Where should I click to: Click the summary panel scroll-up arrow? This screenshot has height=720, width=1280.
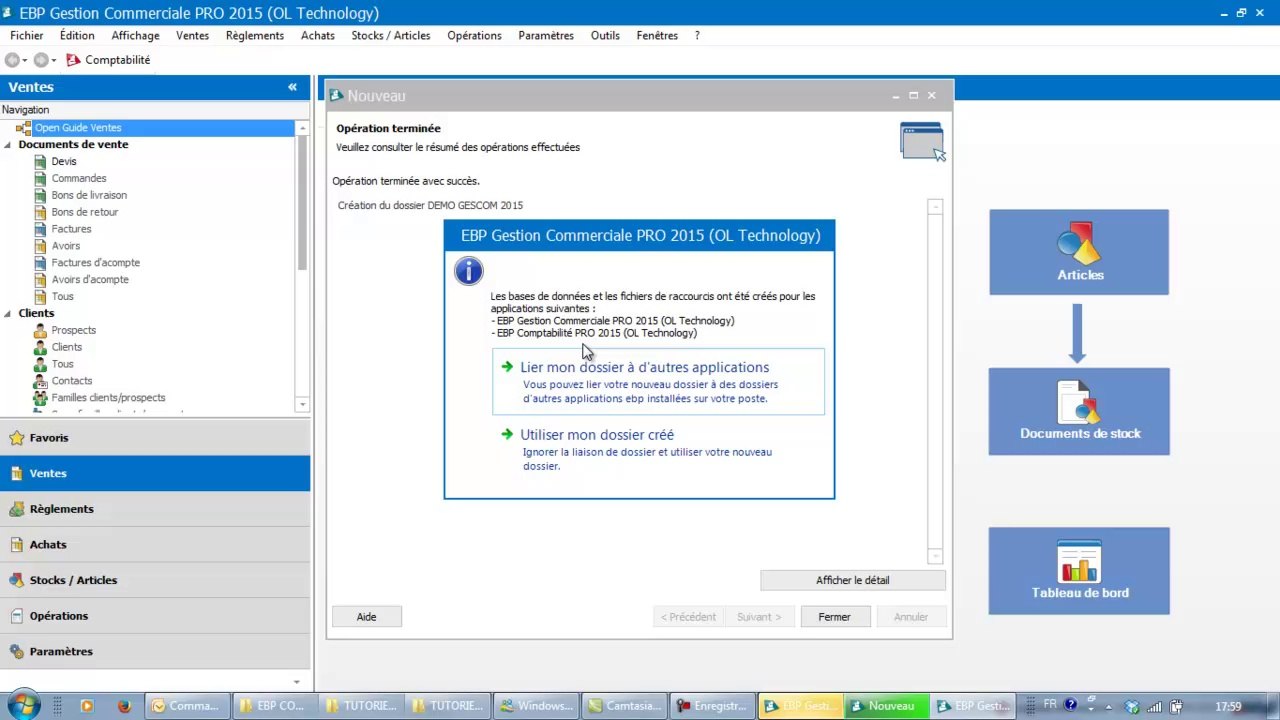[x=935, y=207]
